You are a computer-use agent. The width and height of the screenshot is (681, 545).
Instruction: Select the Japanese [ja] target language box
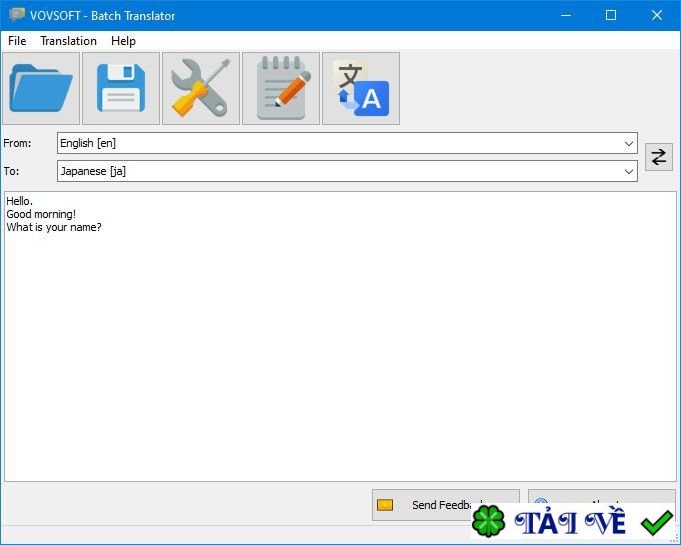click(347, 172)
